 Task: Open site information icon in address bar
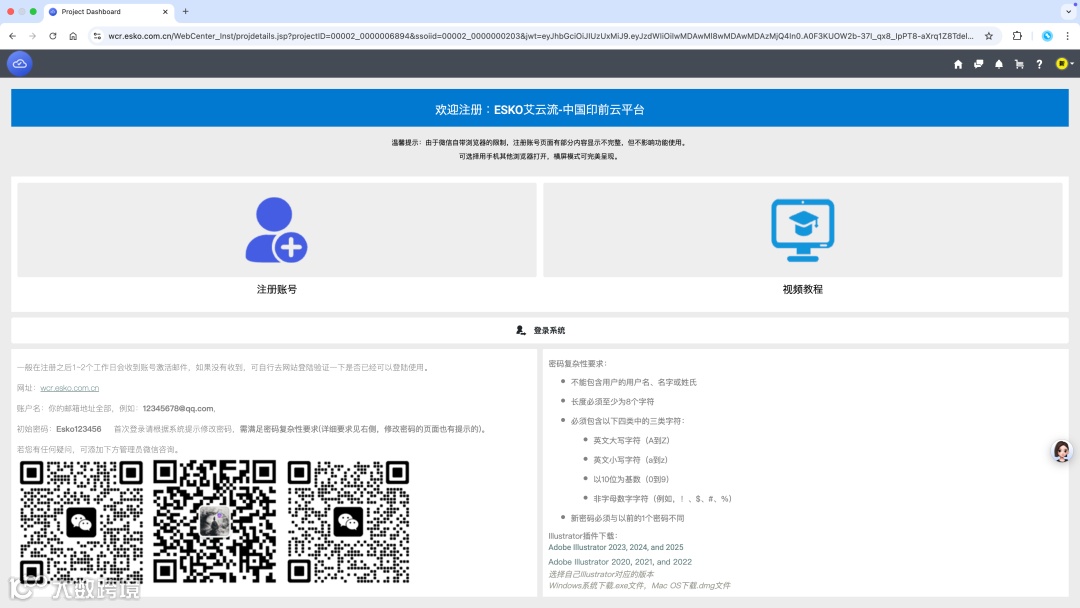[97, 36]
